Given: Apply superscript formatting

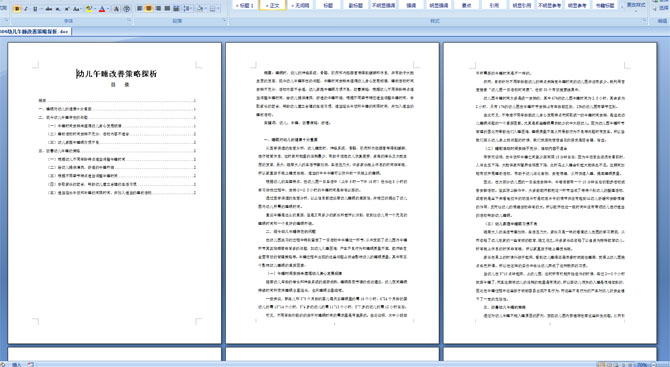Looking at the screenshot, I should (x=67, y=9).
